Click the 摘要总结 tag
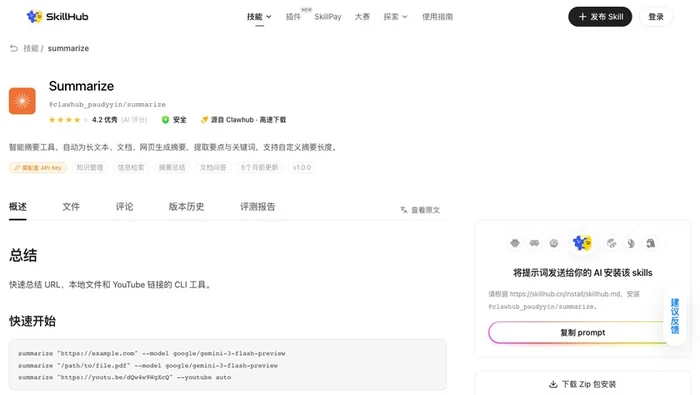 tap(172, 168)
